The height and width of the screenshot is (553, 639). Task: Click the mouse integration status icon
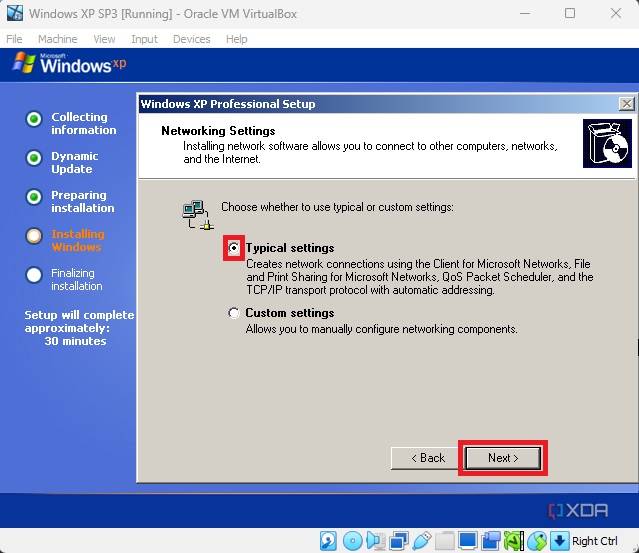537,541
